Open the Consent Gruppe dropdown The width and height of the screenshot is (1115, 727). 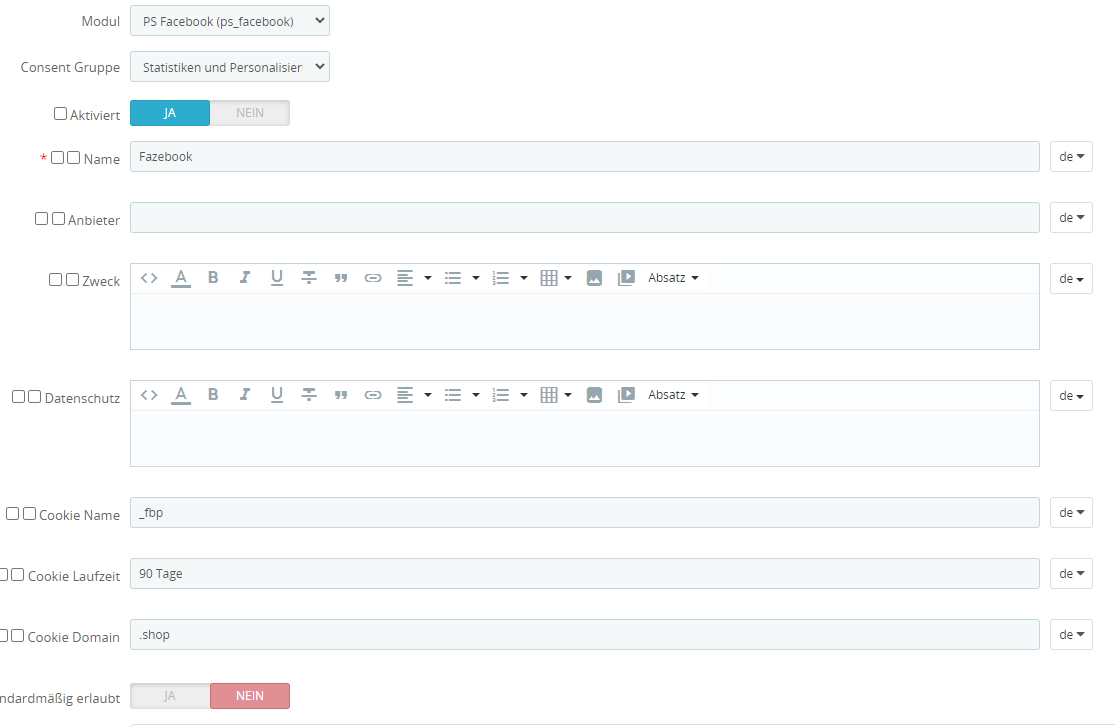[x=230, y=67]
